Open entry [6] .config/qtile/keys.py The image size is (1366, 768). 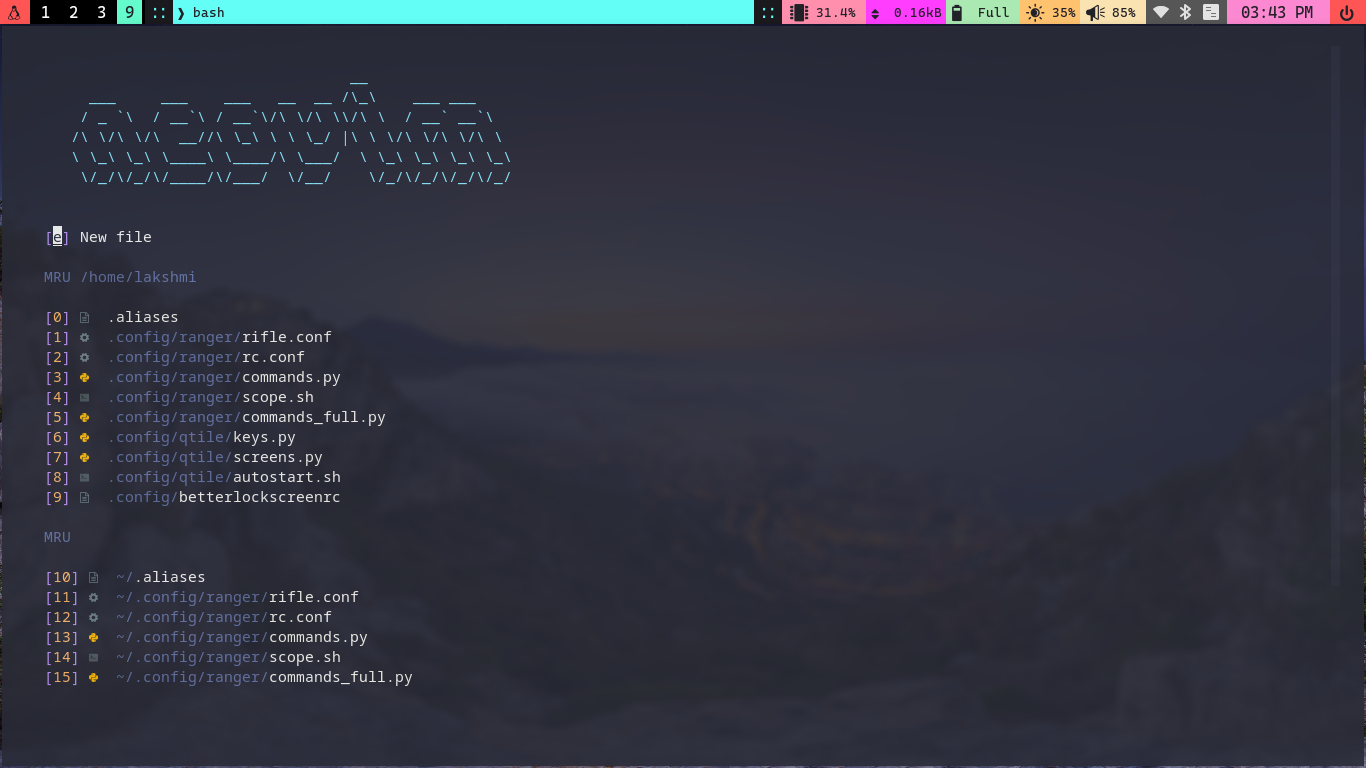pos(170,437)
